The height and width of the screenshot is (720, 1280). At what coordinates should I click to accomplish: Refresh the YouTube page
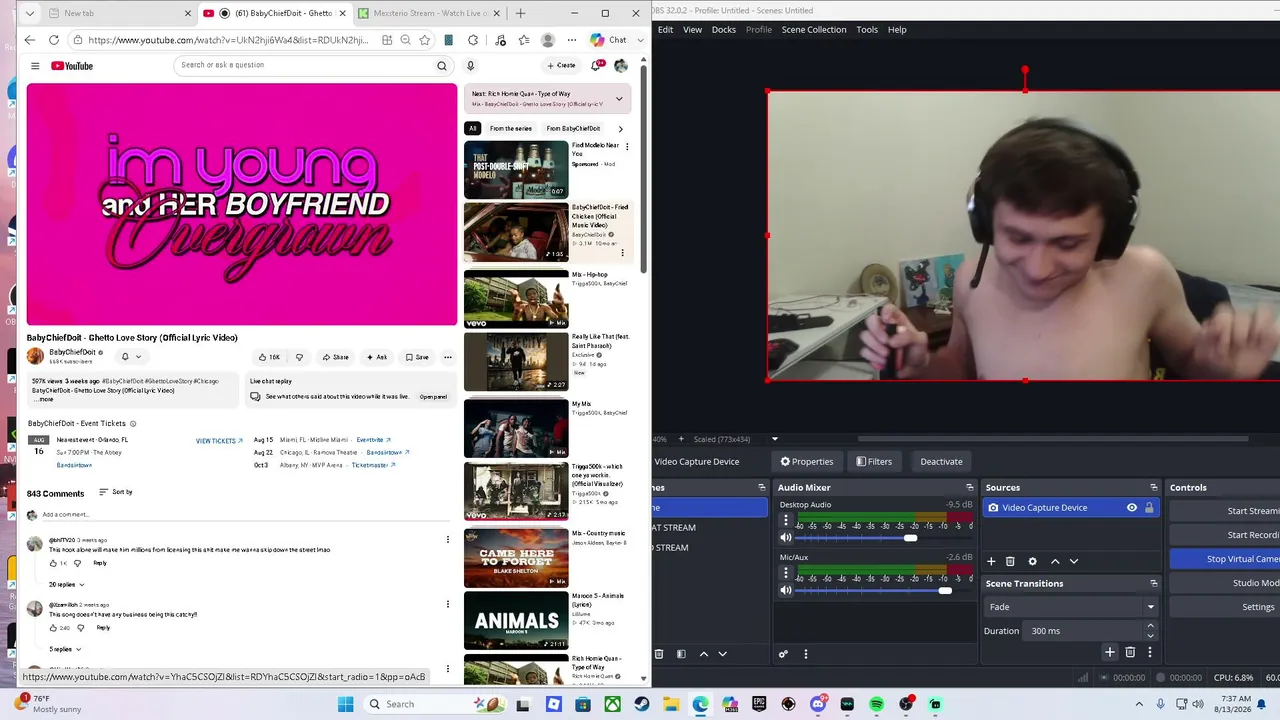click(53, 40)
